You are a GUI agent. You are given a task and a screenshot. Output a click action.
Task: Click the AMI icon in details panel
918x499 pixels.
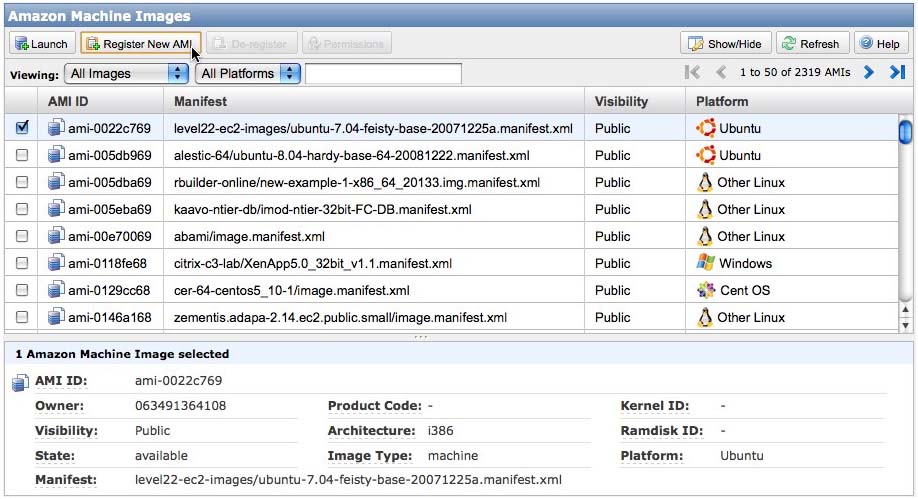coord(20,383)
